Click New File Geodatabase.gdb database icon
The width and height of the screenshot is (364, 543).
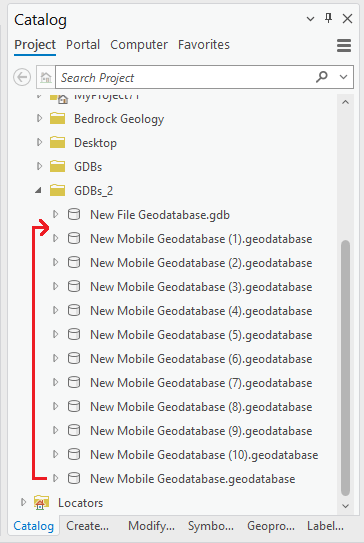[x=74, y=214]
